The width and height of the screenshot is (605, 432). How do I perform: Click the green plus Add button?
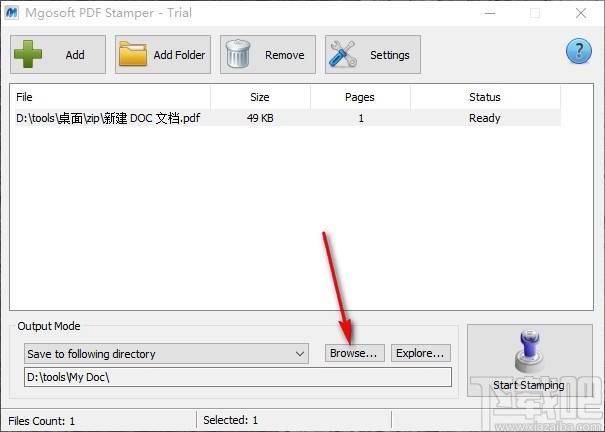(x=58, y=54)
